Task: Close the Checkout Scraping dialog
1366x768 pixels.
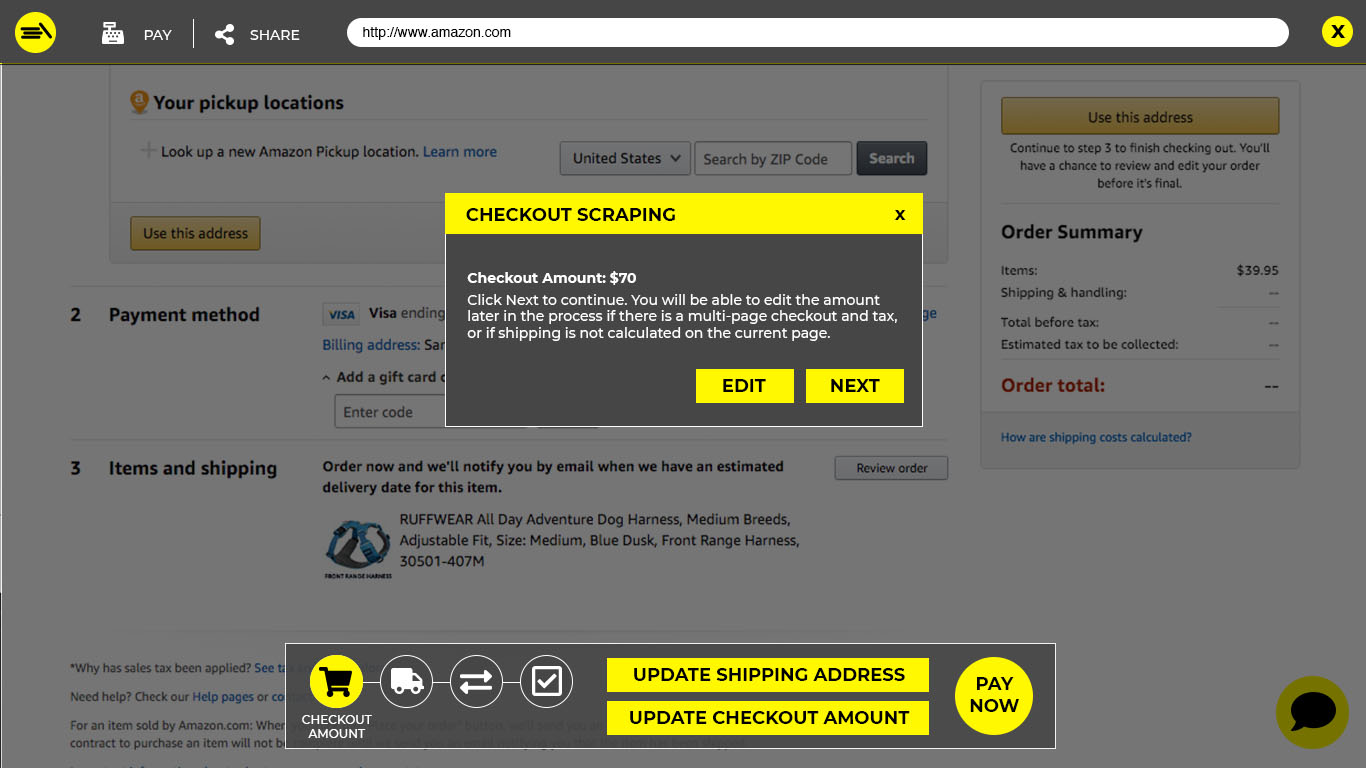Action: (x=900, y=215)
